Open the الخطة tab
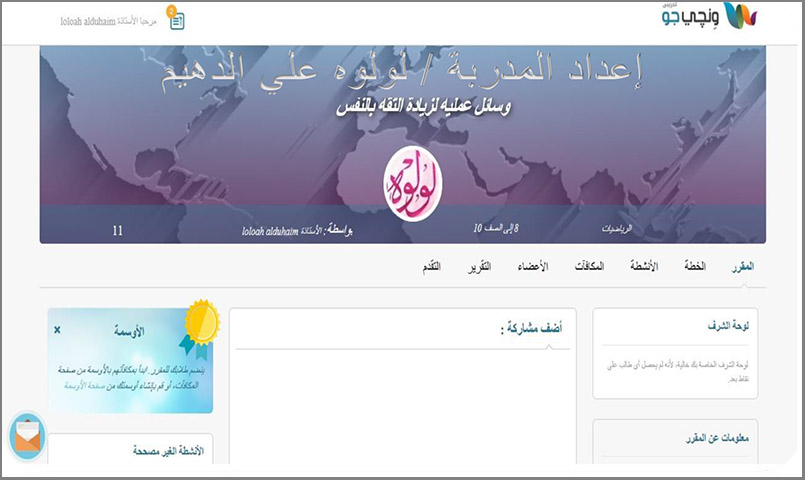805x480 pixels. tap(695, 266)
